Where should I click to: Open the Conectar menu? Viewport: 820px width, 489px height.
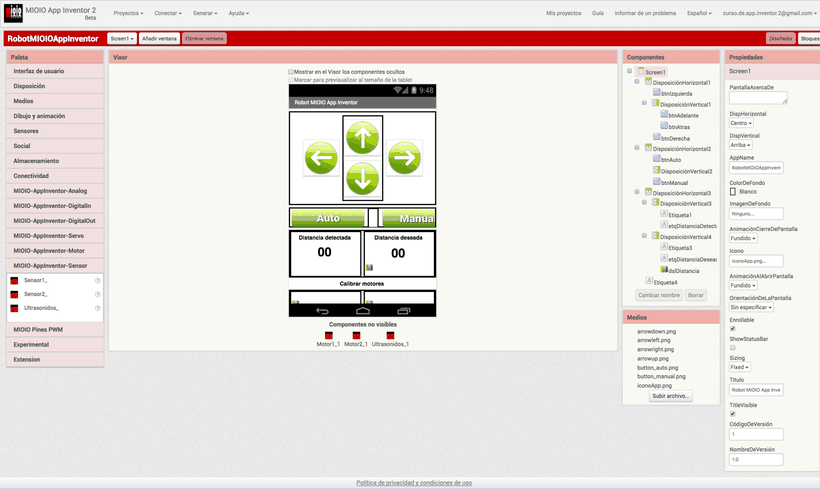[168, 13]
